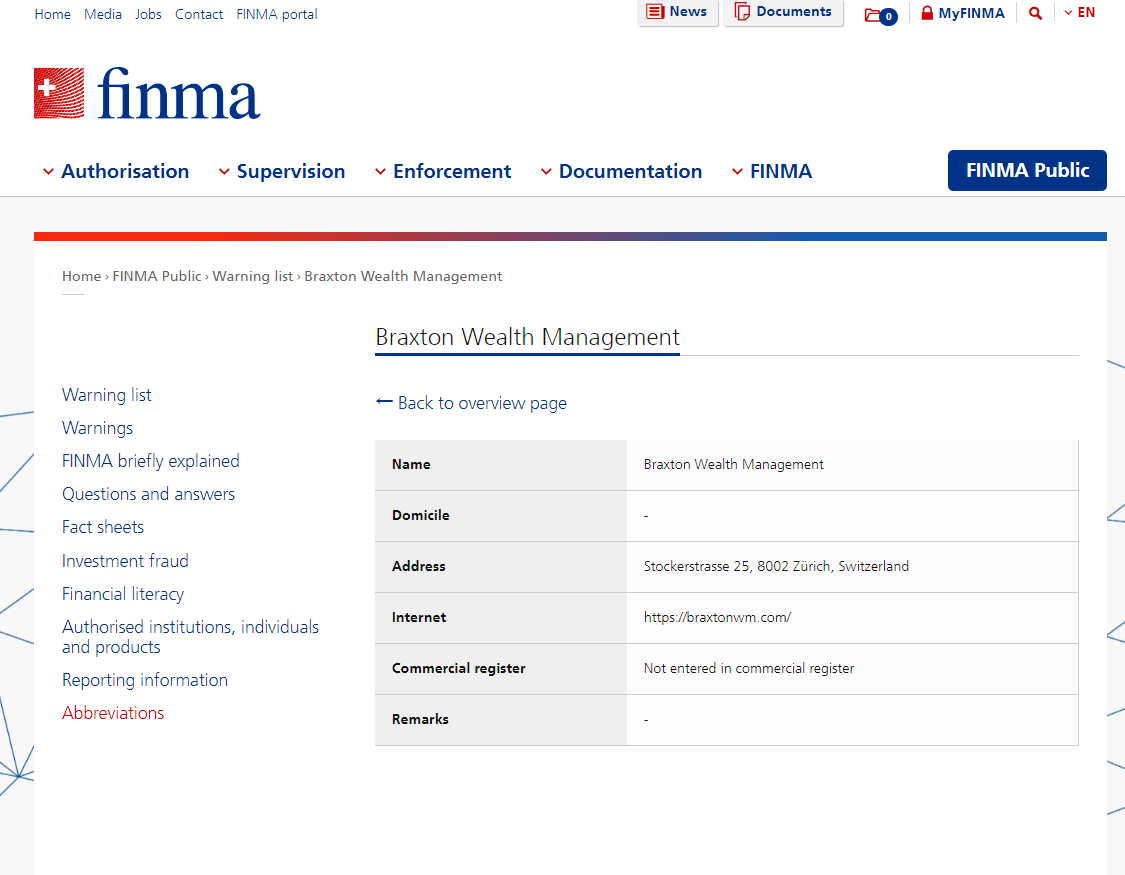Click the FINMA logo
The width and height of the screenshot is (1125, 875).
(147, 94)
